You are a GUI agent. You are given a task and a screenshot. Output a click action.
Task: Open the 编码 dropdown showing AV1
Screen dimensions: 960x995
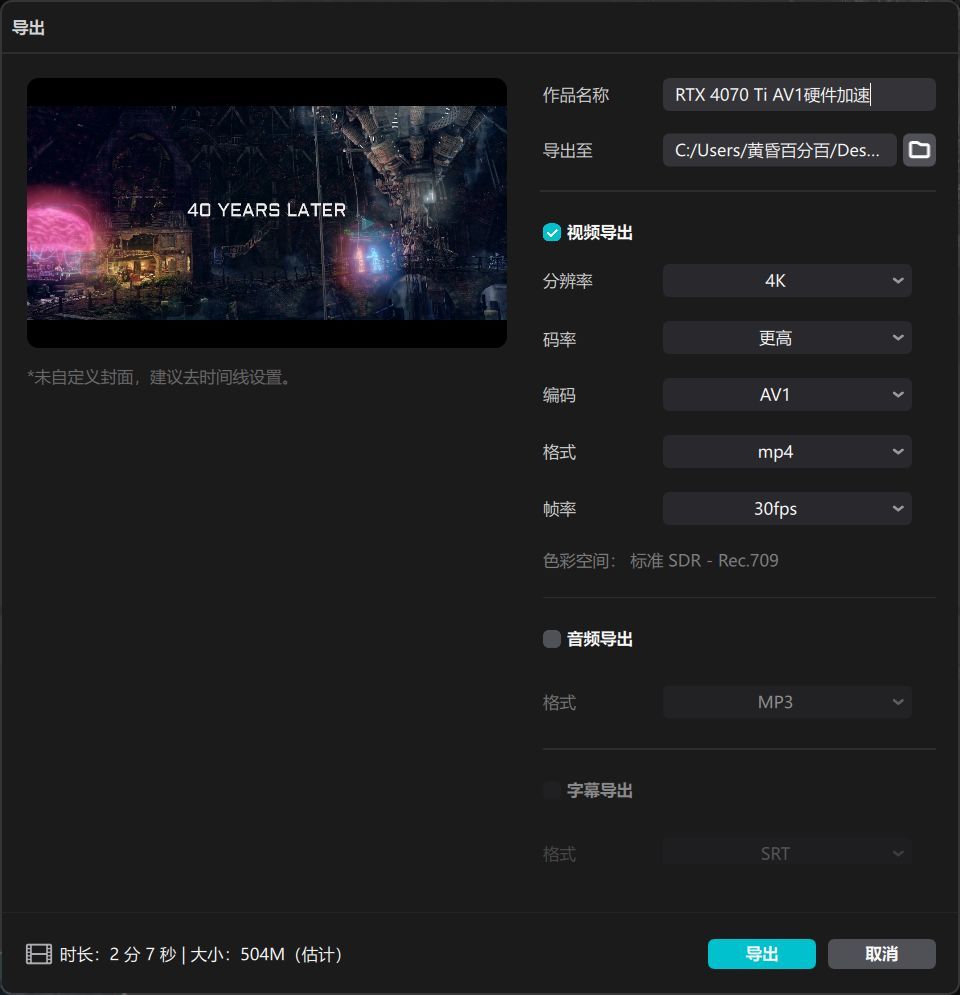(x=787, y=395)
